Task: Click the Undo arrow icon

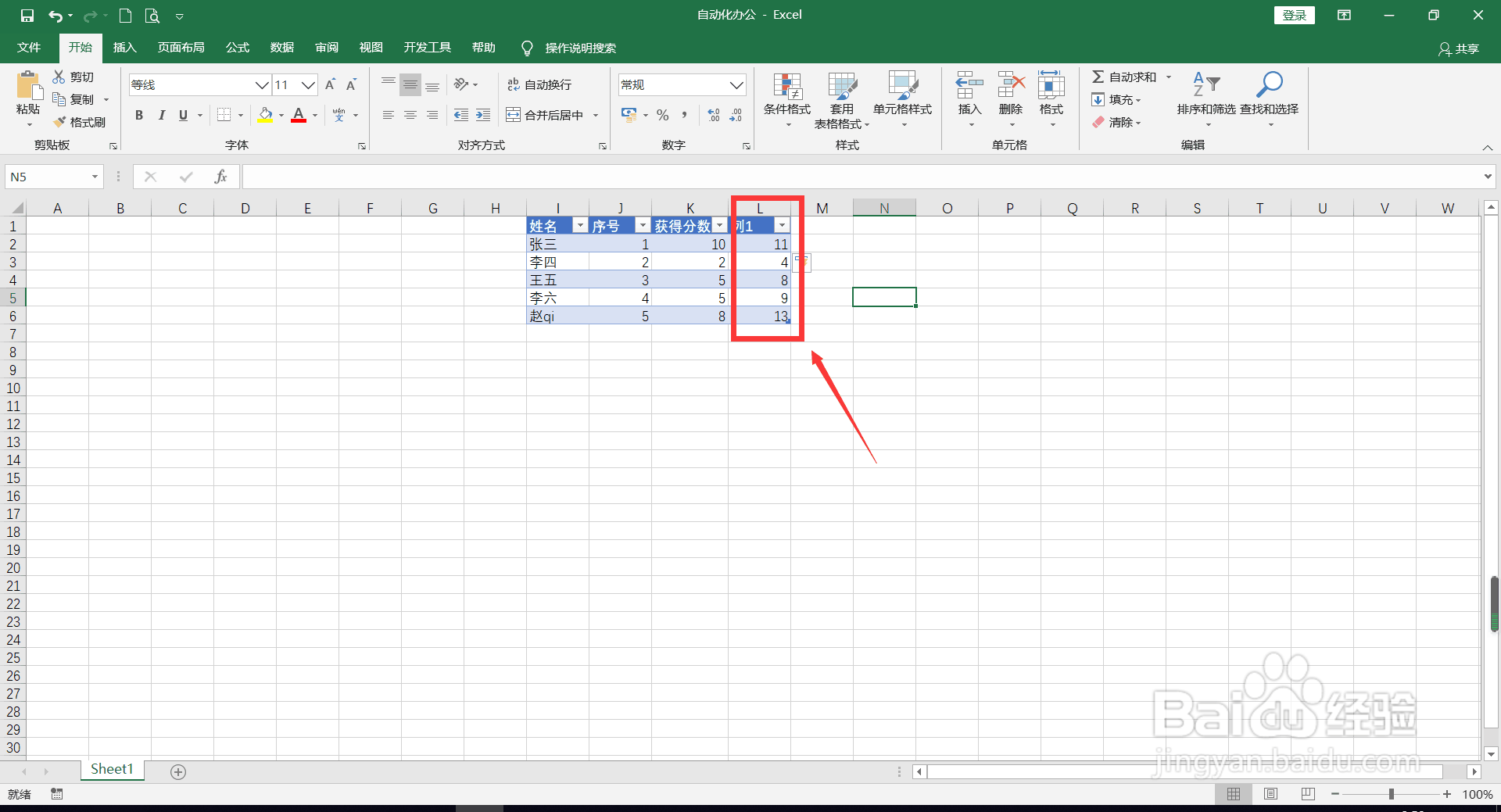Action: coord(55,16)
